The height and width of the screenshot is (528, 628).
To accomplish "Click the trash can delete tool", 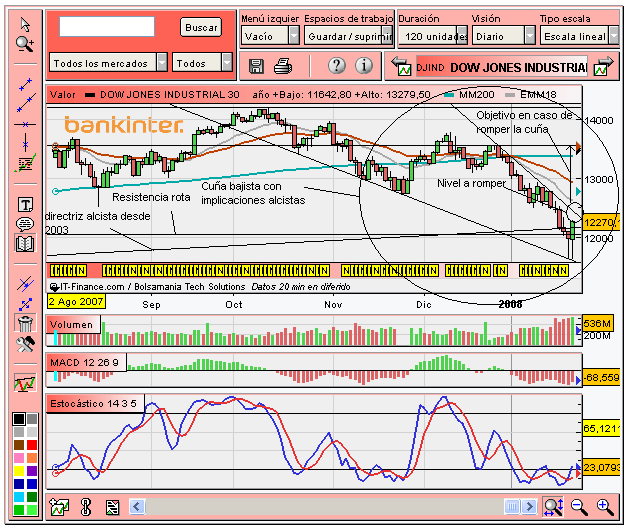I will tap(25, 323).
